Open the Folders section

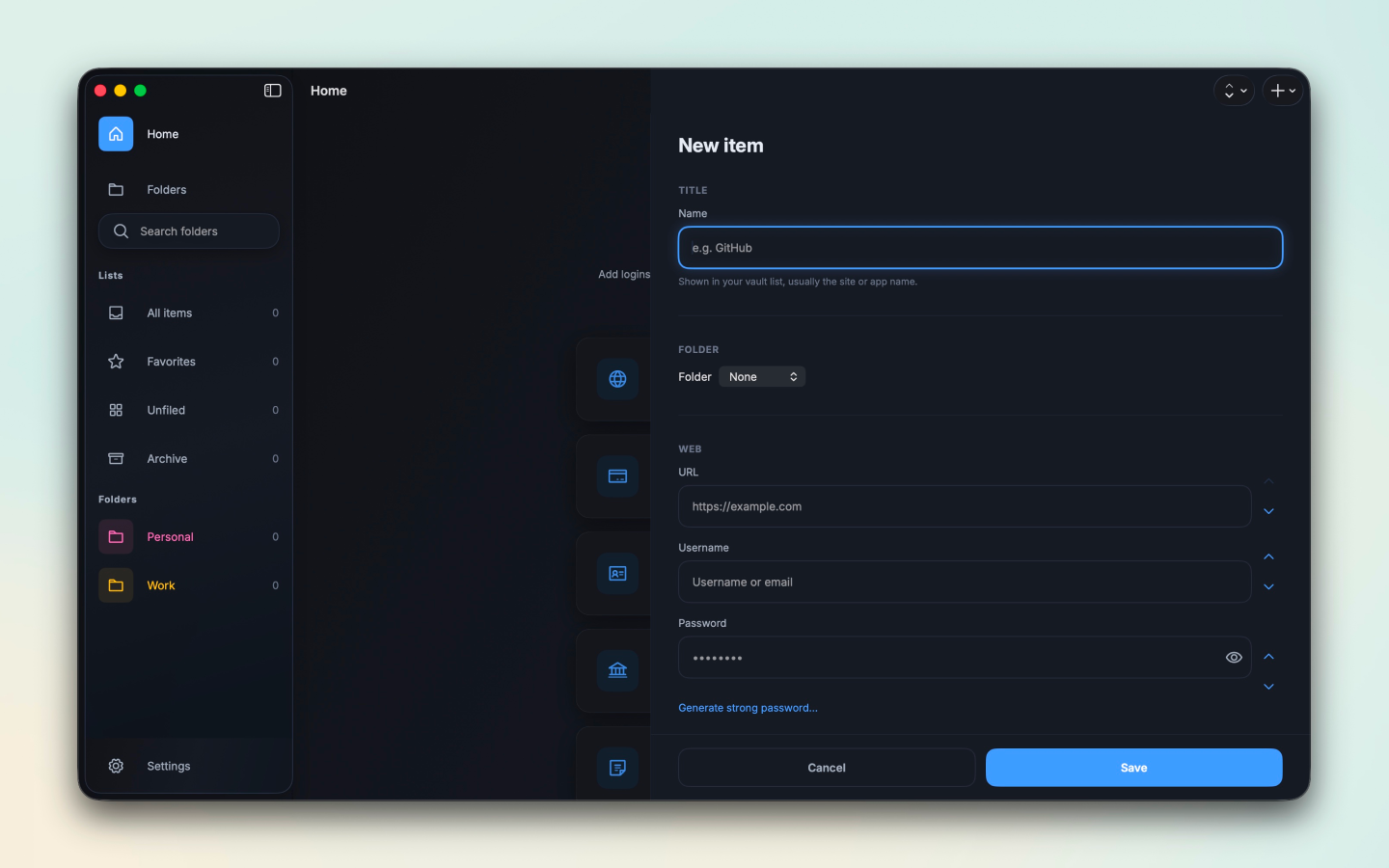pyautogui.click(x=188, y=190)
